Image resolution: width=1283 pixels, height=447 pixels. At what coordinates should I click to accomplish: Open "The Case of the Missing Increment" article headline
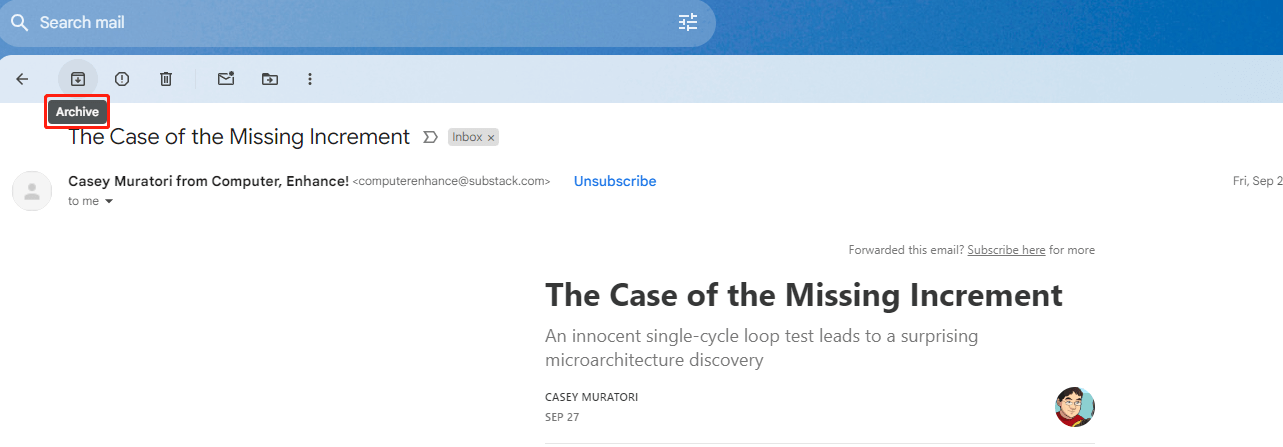[x=803, y=295]
